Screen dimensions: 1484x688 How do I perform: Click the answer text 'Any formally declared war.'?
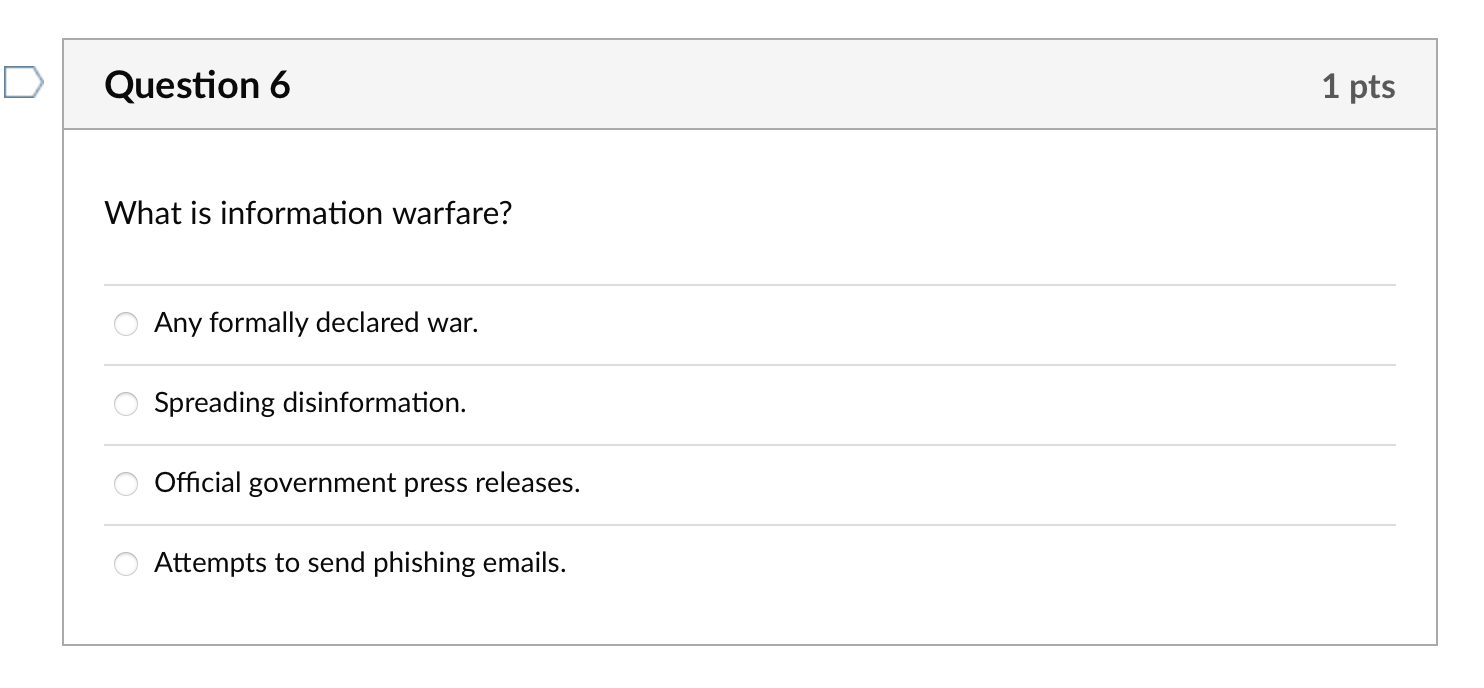[317, 323]
